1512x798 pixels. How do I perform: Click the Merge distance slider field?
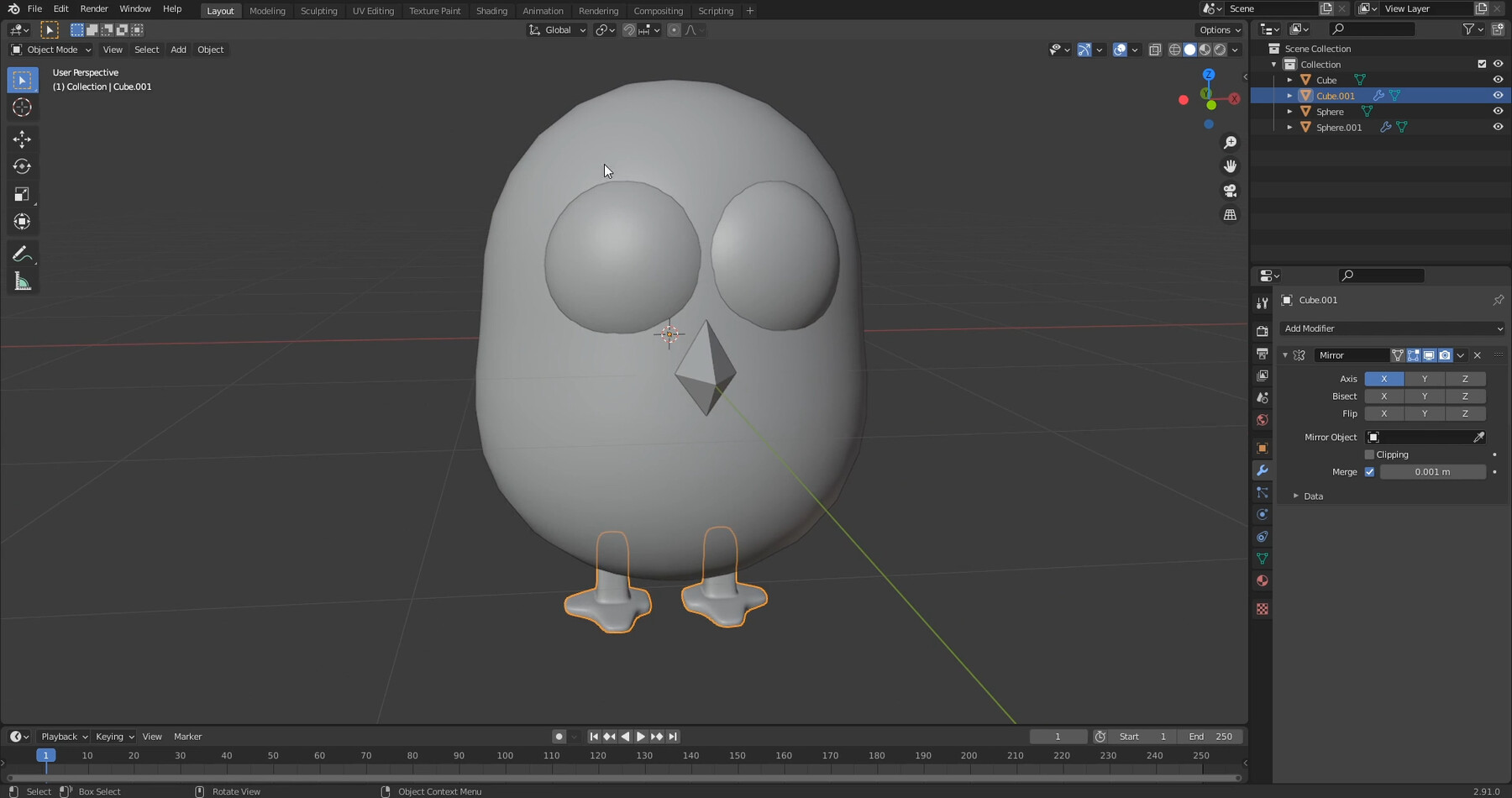click(x=1432, y=471)
